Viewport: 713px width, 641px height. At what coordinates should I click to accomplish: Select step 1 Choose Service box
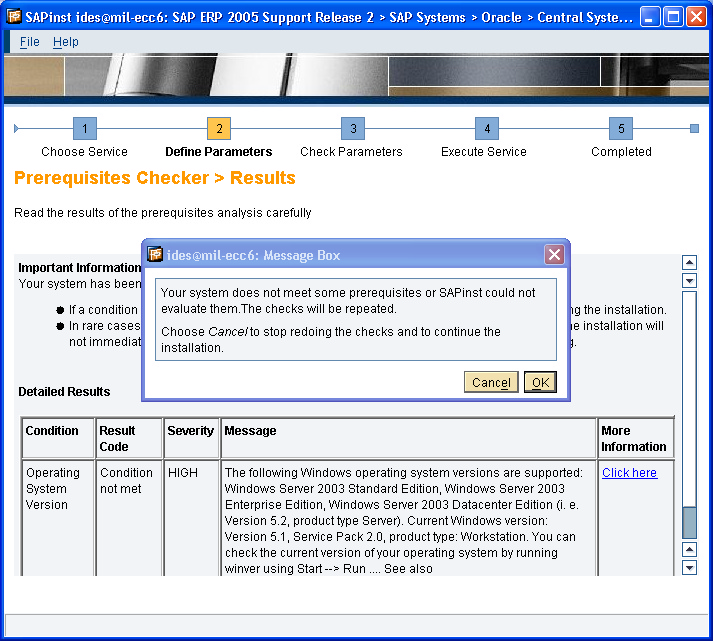(85, 129)
